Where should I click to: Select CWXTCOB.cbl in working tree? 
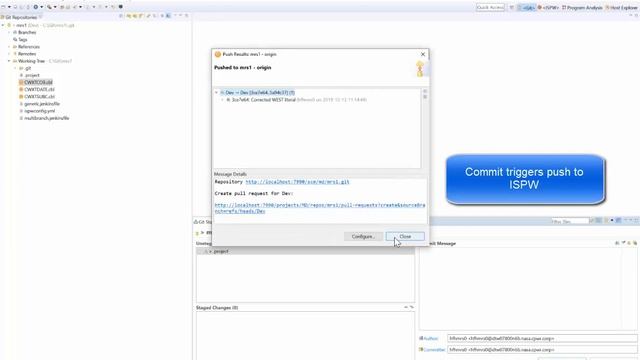tap(38, 82)
